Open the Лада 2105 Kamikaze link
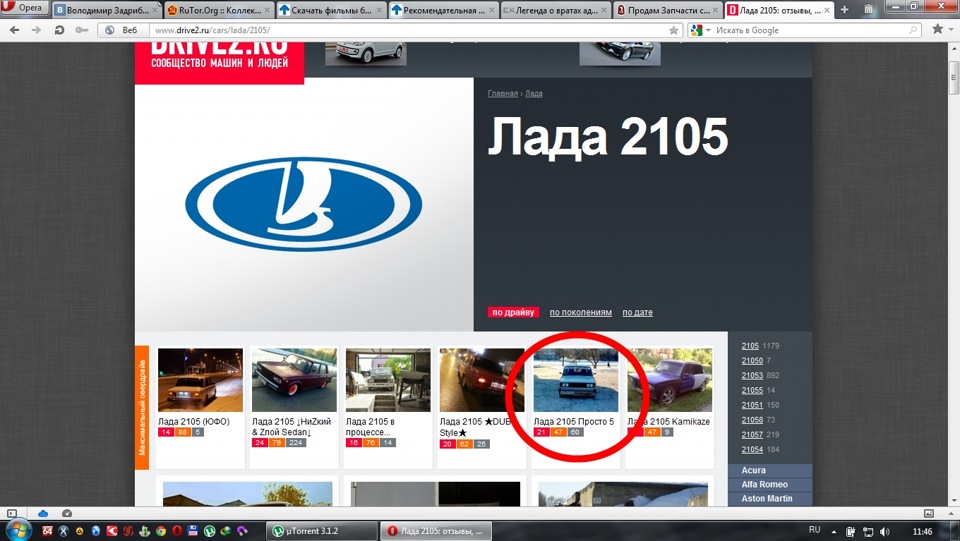The height and width of the screenshot is (541, 960). (669, 422)
